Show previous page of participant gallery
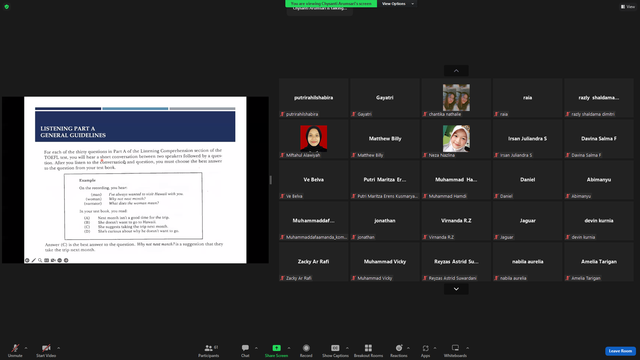 pyautogui.click(x=456, y=71)
